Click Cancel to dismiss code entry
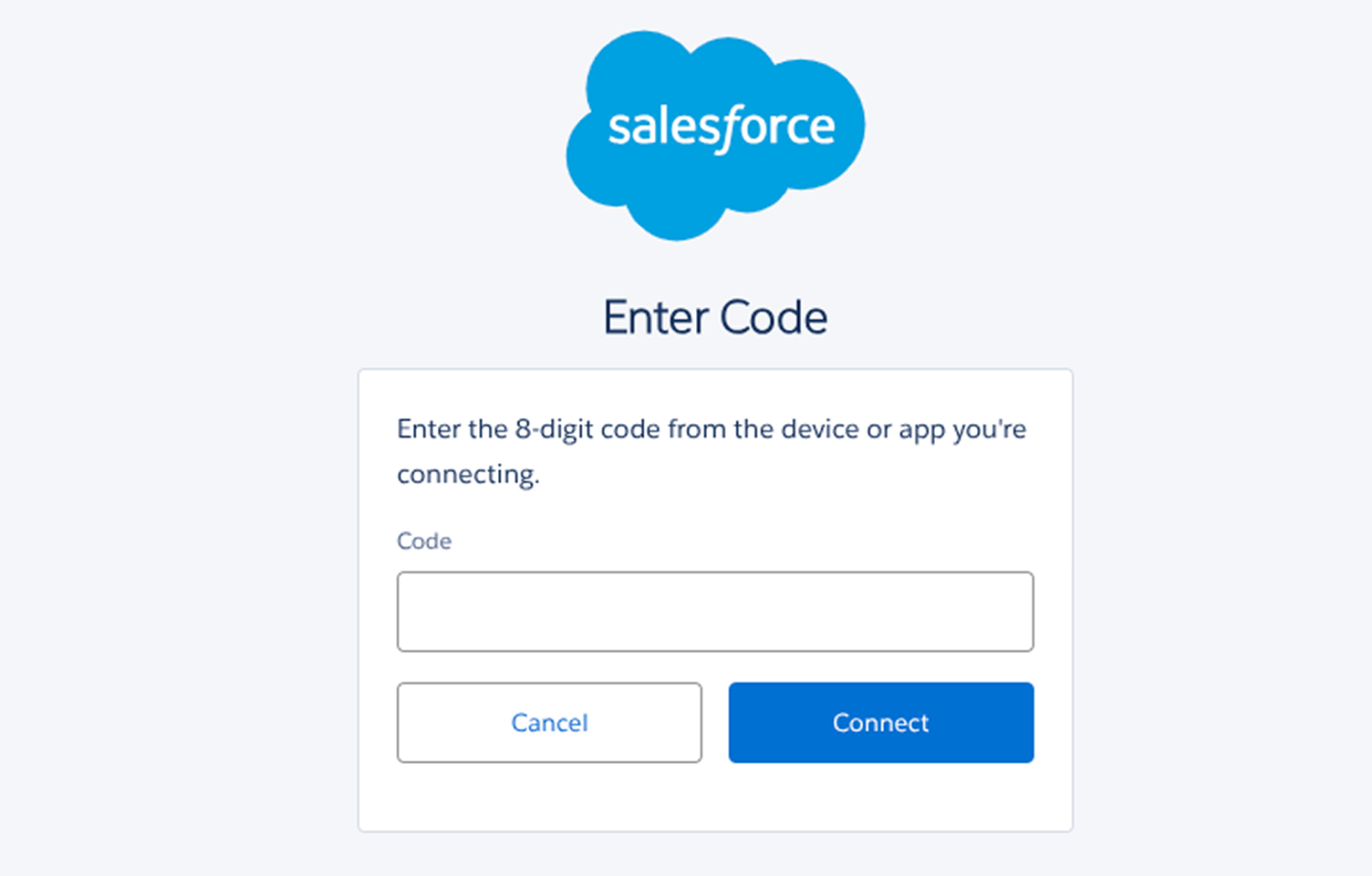1372x876 pixels. 549,723
